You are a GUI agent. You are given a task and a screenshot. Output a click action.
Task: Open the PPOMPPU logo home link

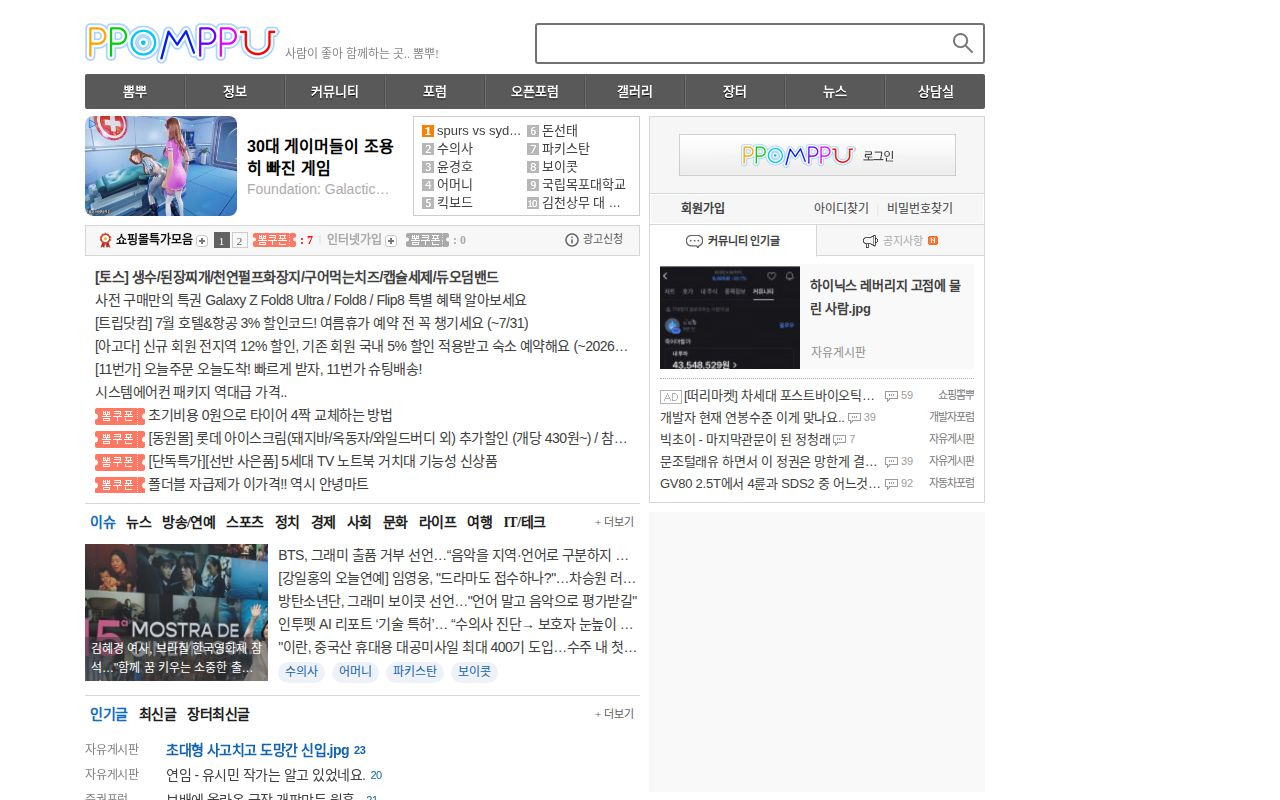tap(181, 43)
